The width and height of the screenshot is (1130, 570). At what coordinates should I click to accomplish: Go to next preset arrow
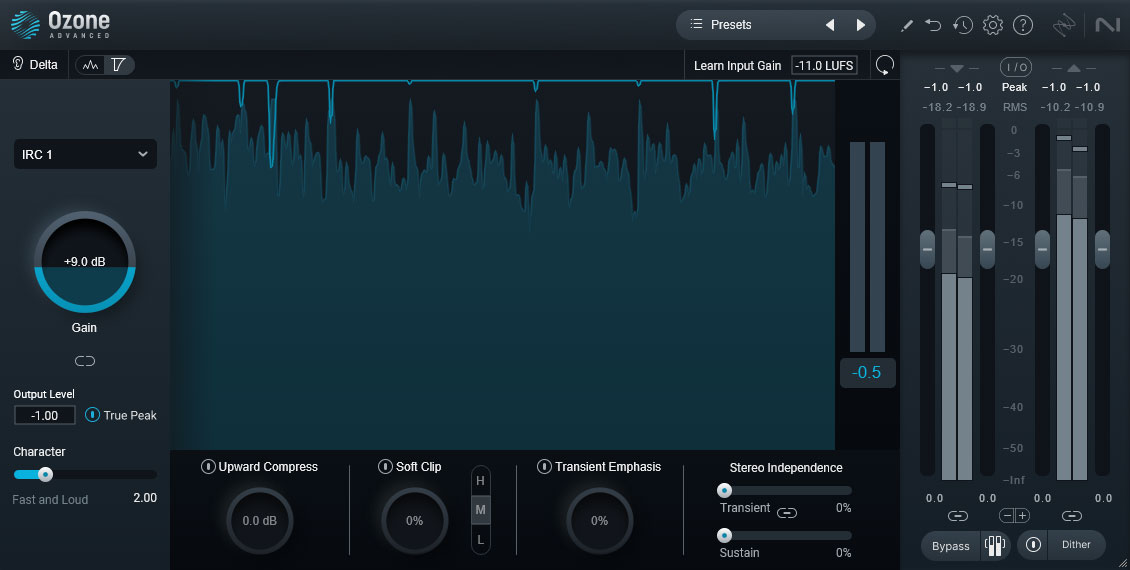[x=861, y=25]
